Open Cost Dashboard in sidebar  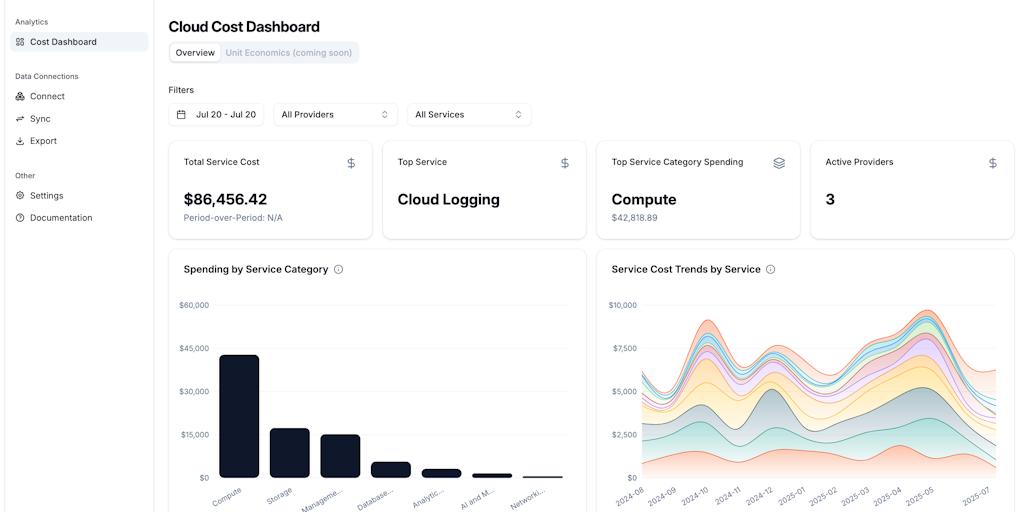[79, 42]
